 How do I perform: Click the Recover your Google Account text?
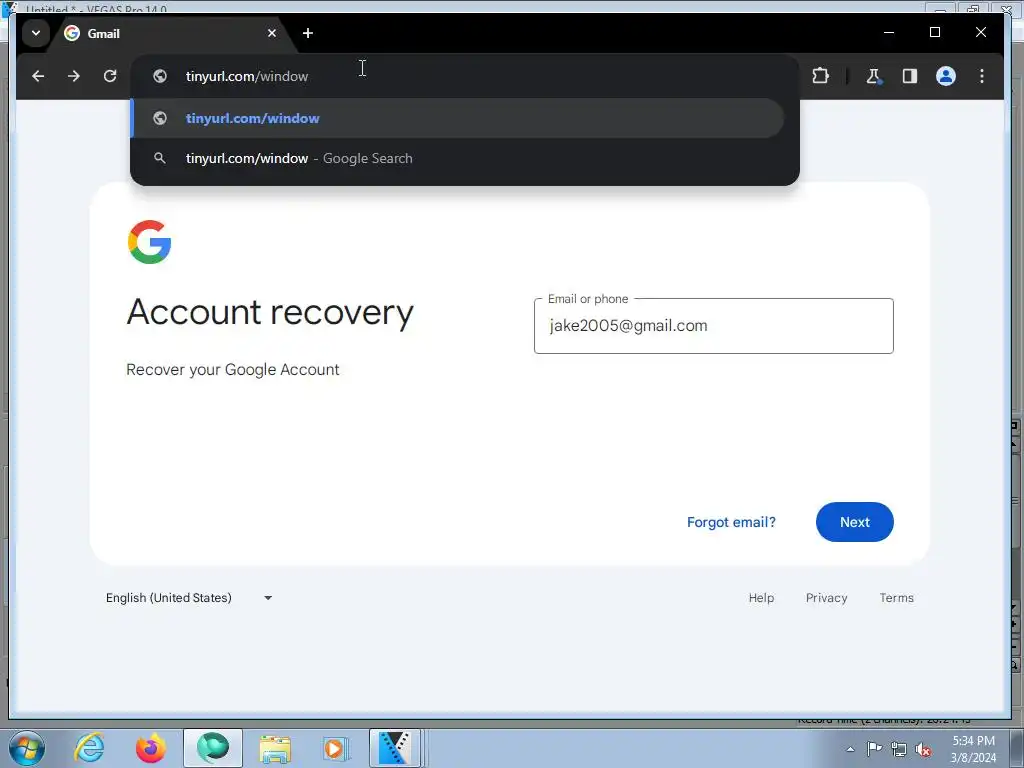(232, 370)
